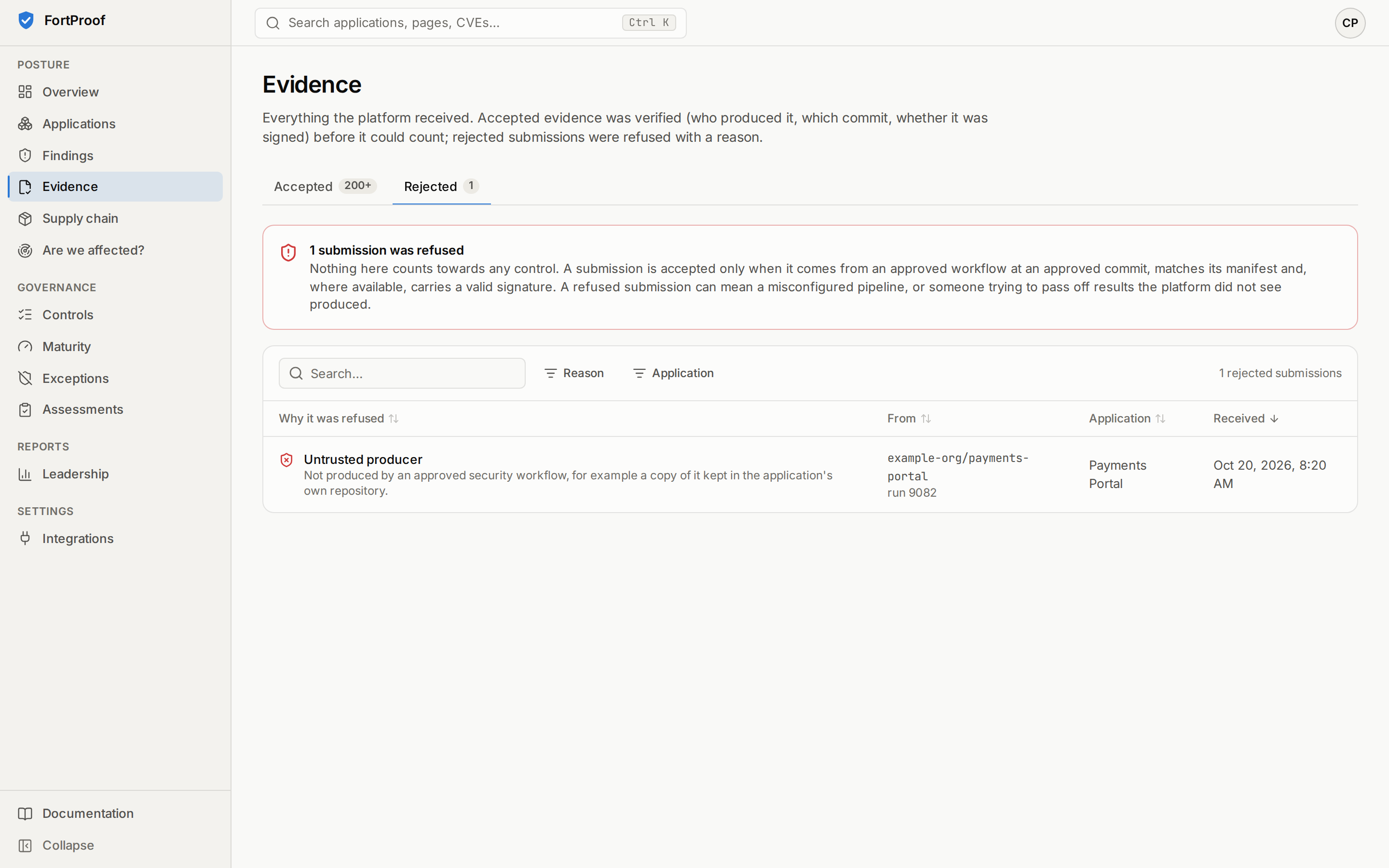Select the Leadership bar chart icon
Viewport: 1389px width, 868px height.
(x=25, y=474)
